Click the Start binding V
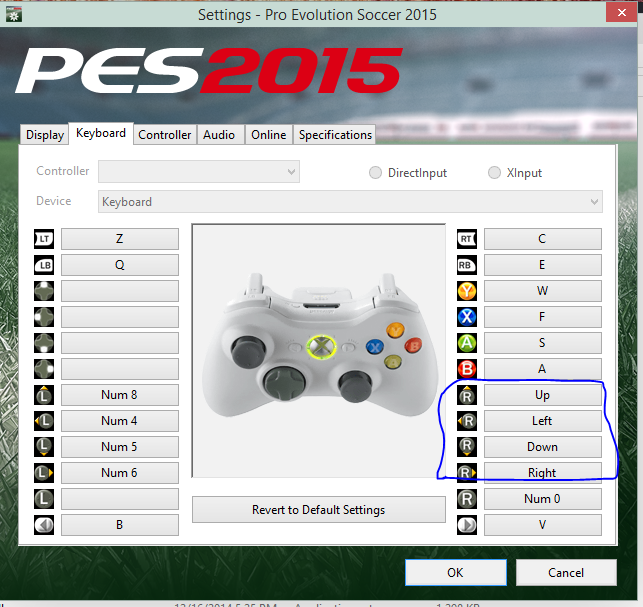643x607 pixels. point(543,525)
